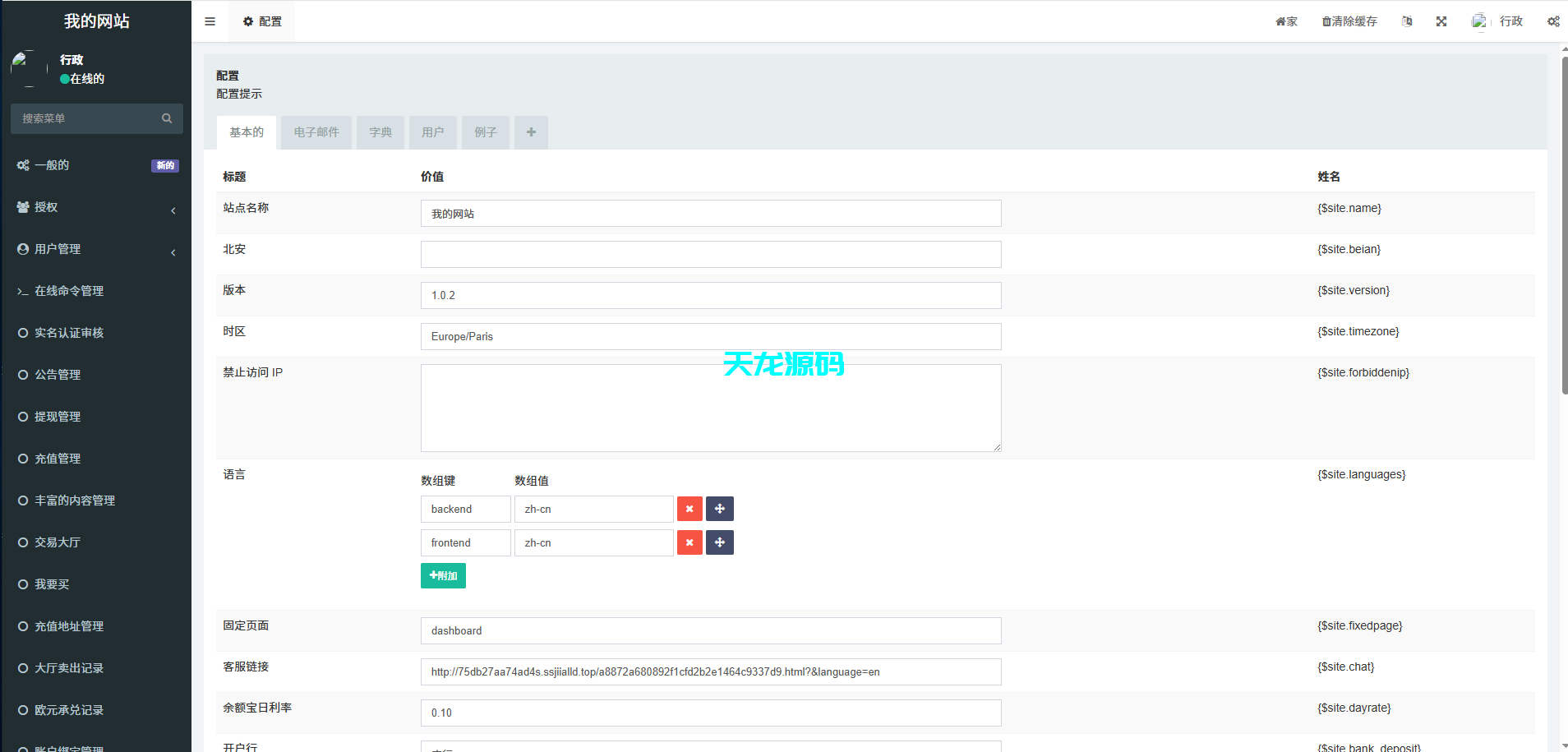Open the gears settings icon at top right
Viewport: 1568px width, 752px height.
click(x=1552, y=21)
